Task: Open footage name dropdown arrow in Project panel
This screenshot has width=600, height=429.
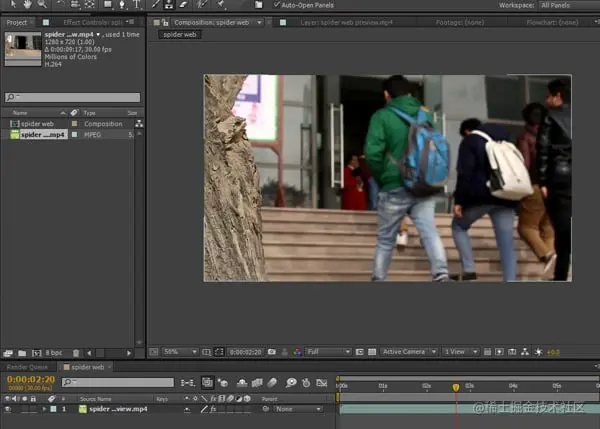Action: [98, 34]
